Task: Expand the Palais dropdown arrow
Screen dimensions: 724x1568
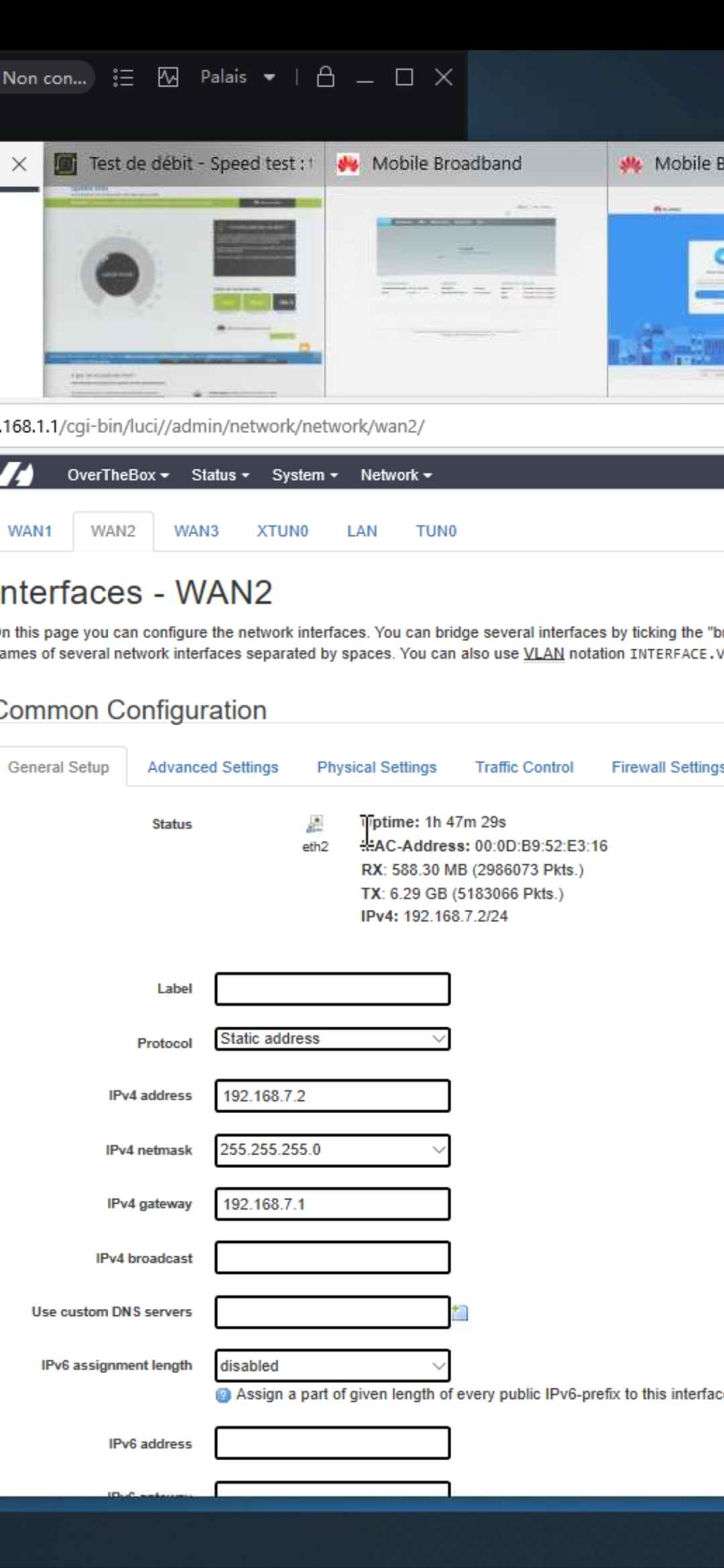Action: pyautogui.click(x=269, y=78)
